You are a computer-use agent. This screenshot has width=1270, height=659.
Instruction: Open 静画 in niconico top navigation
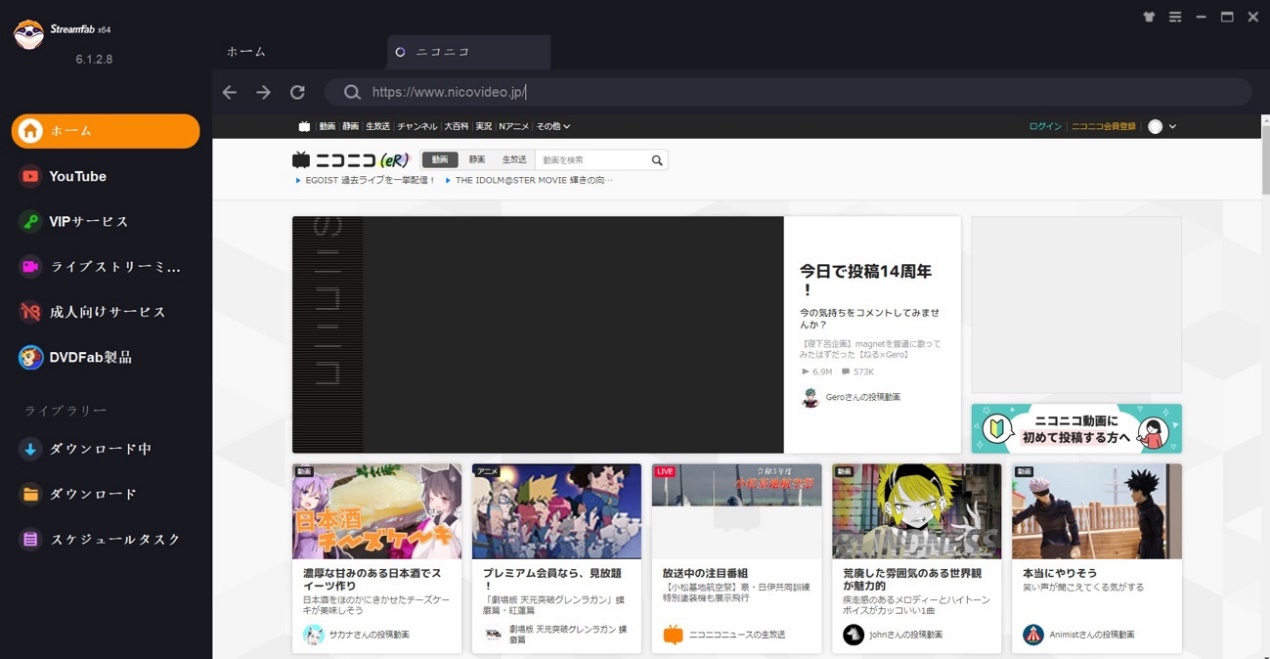coord(350,127)
